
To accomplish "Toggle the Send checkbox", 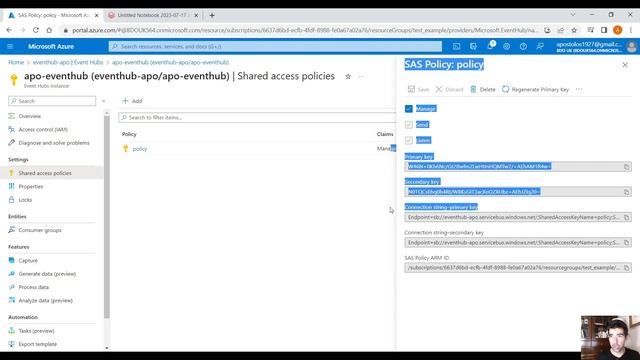I will (409, 124).
